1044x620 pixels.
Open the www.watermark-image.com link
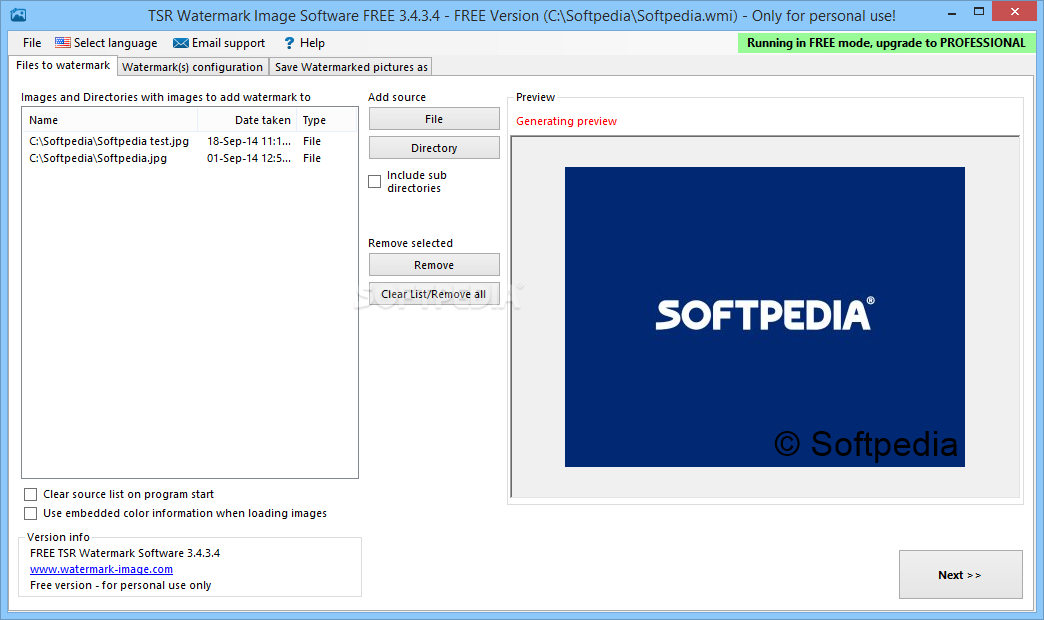point(101,569)
